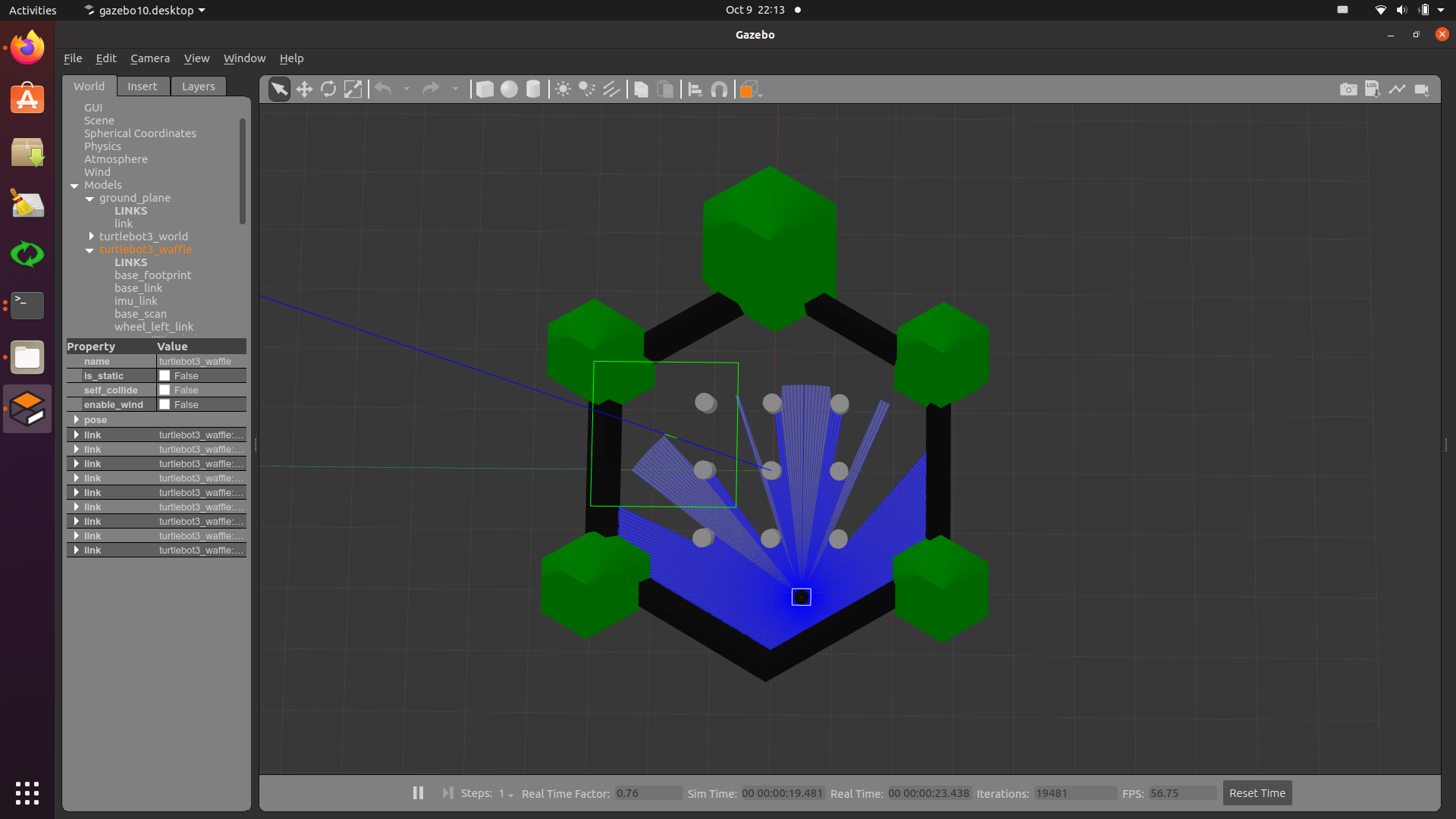Add a spot light to the scene
Image resolution: width=1456 pixels, height=819 pixels.
coord(587,89)
